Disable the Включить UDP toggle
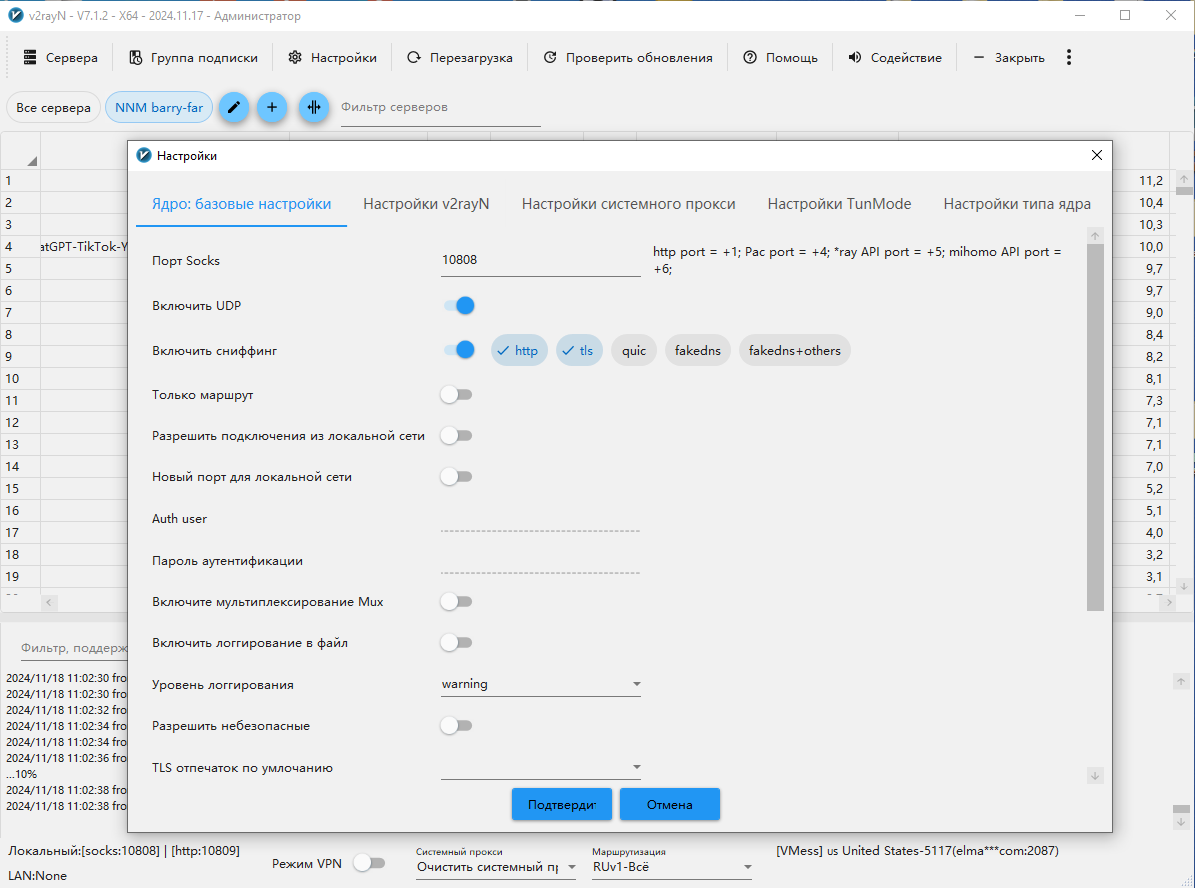 click(457, 306)
